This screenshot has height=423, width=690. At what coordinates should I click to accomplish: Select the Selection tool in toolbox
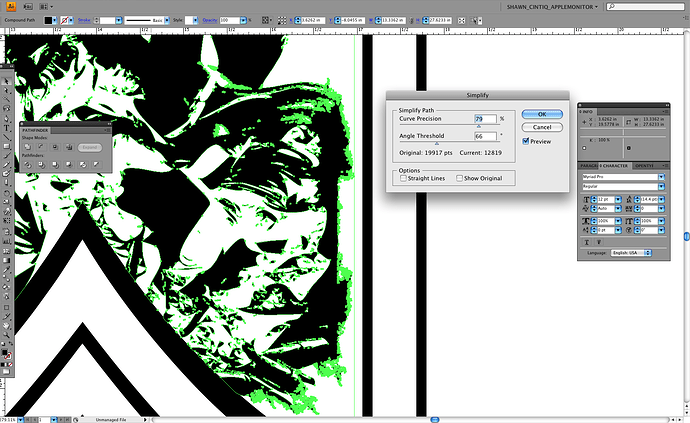(6, 81)
